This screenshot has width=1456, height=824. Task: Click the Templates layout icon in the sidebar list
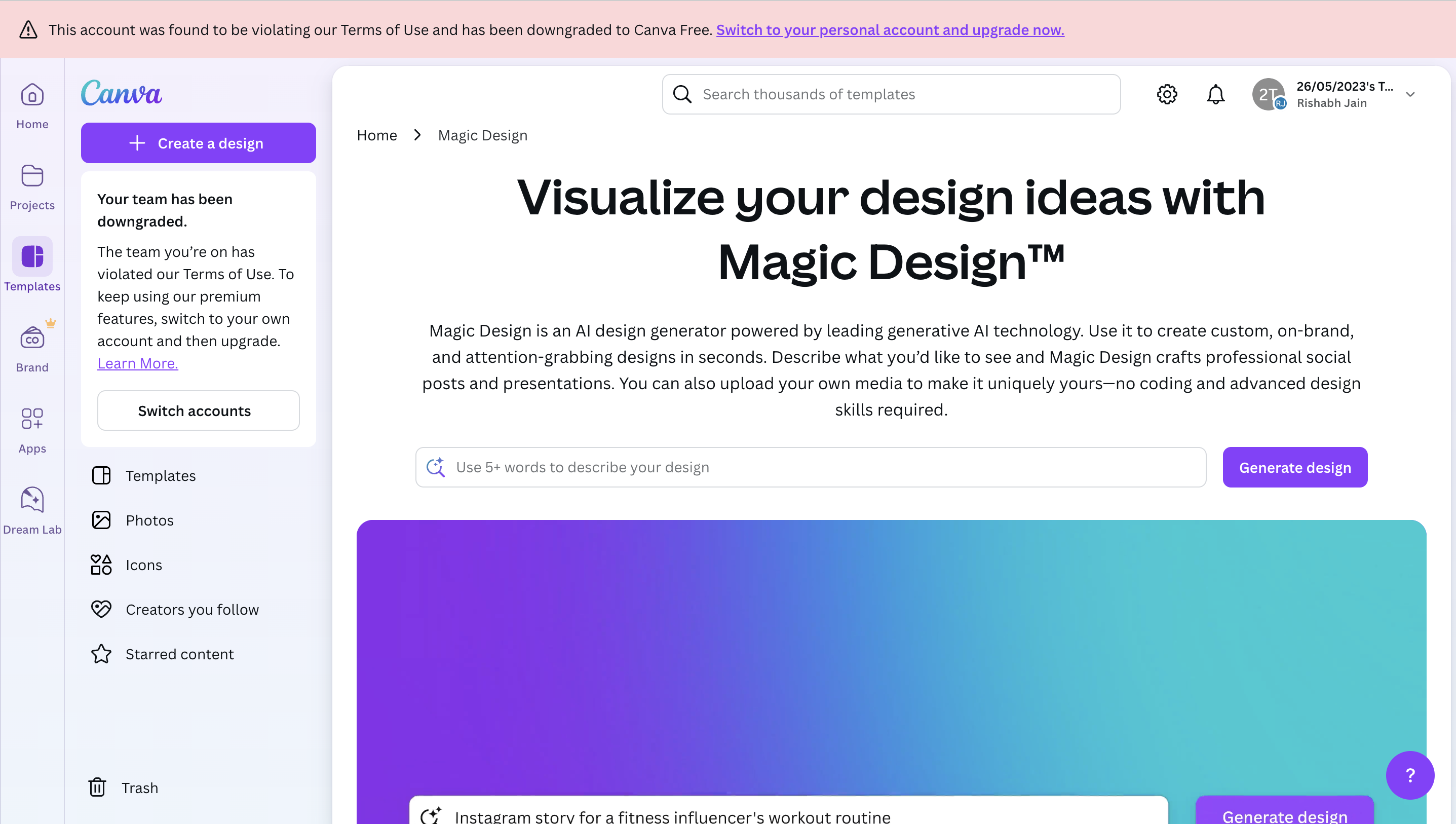point(101,475)
